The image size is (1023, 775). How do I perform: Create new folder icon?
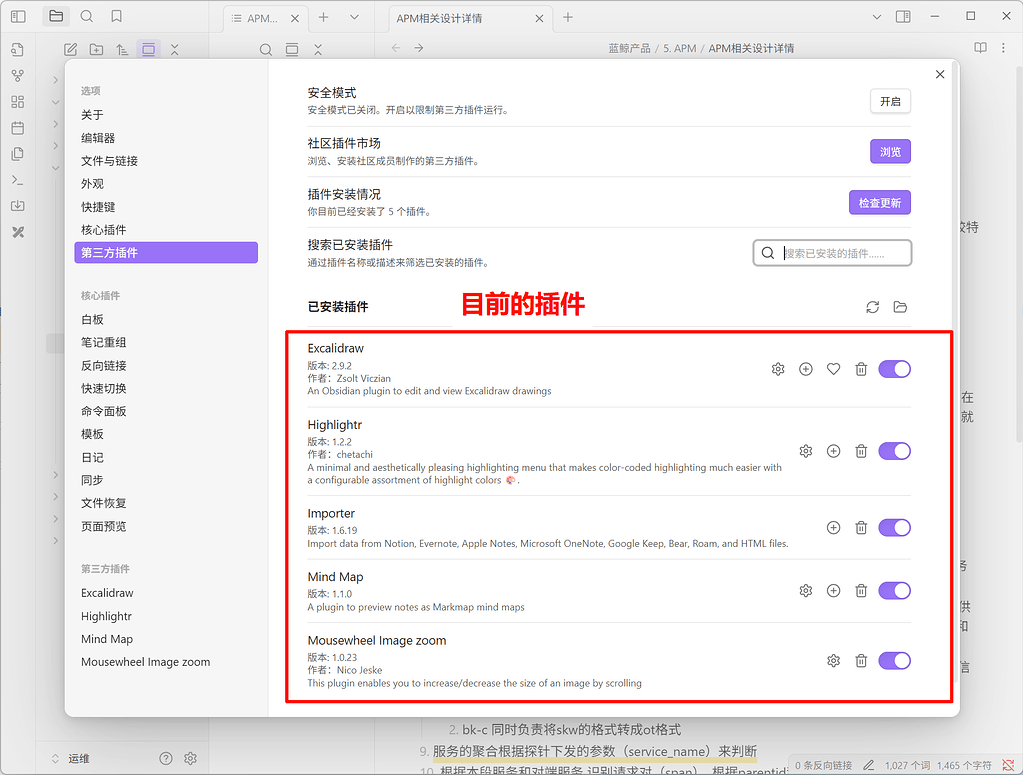pyautogui.click(x=97, y=50)
